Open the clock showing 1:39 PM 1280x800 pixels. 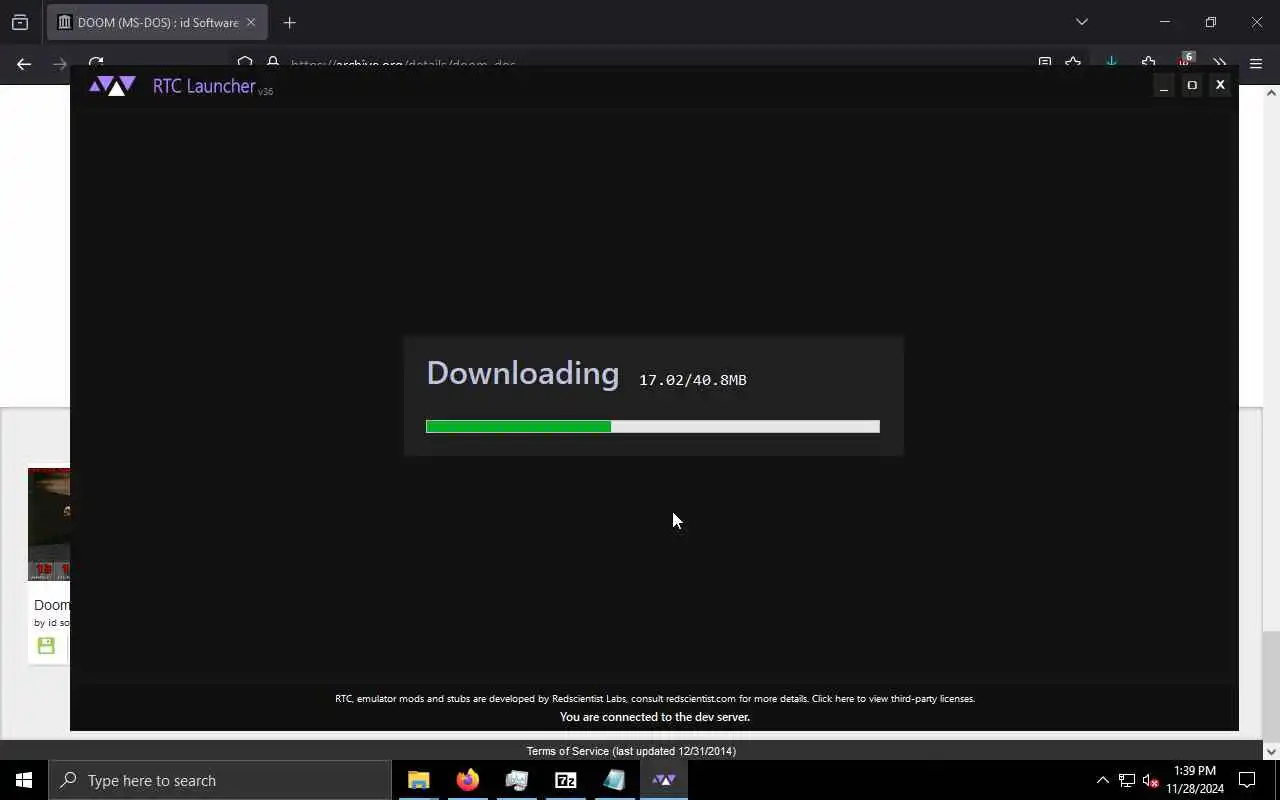point(1195,780)
